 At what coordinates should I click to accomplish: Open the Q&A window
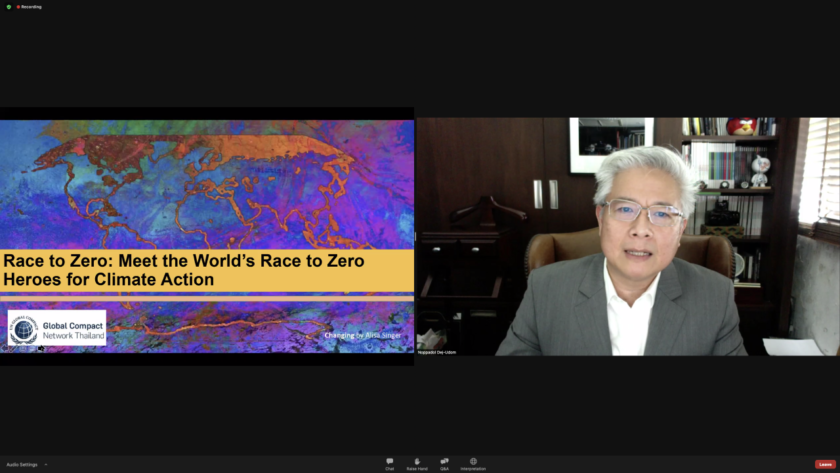tap(444, 461)
